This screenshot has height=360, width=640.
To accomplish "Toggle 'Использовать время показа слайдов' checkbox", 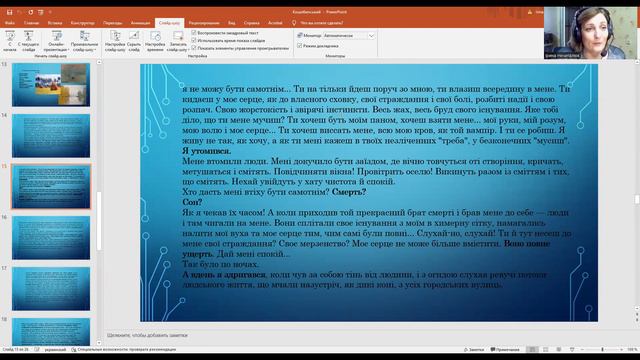I will [194, 40].
